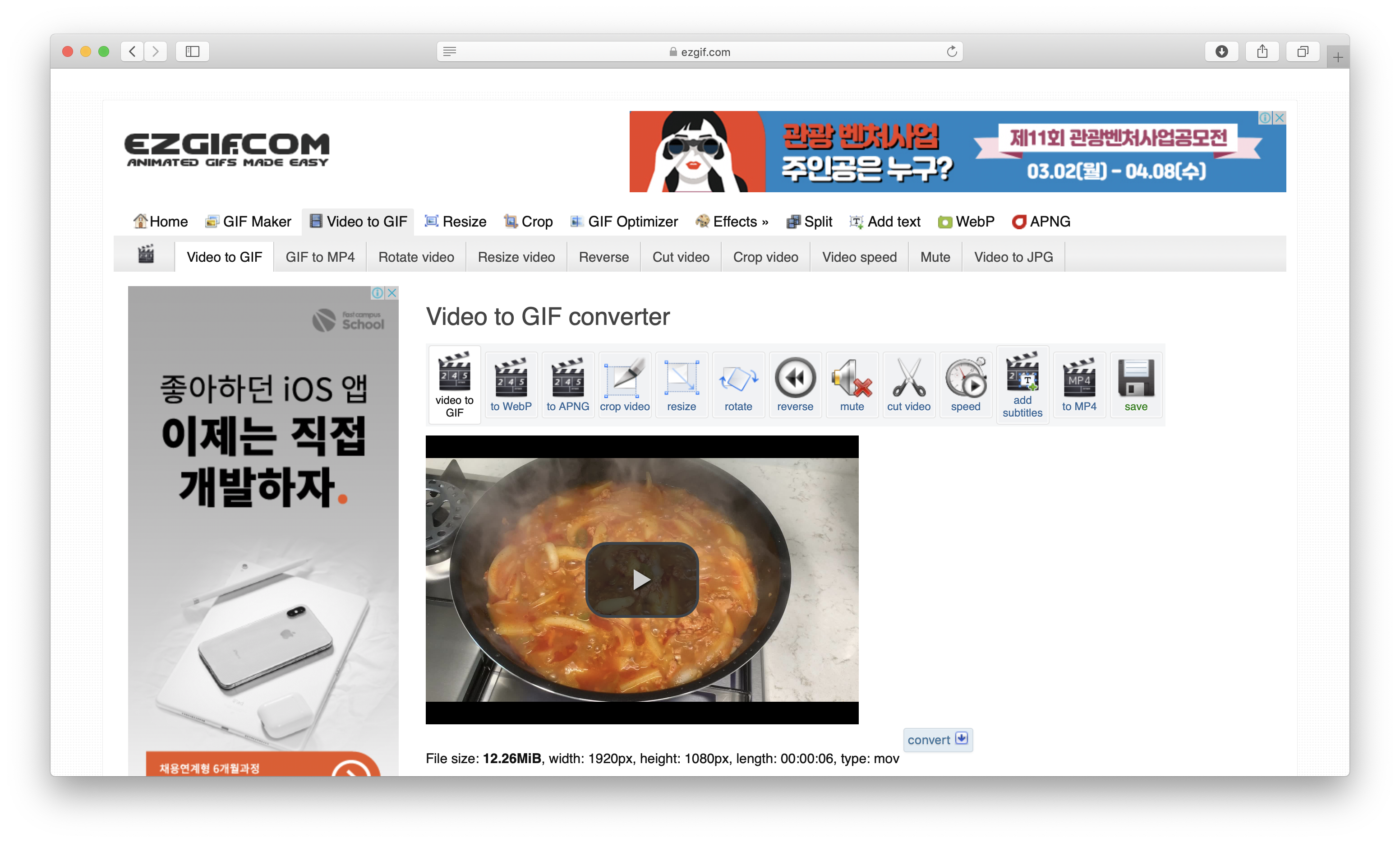
Task: Toggle the Safari sidebar button
Action: [193, 52]
